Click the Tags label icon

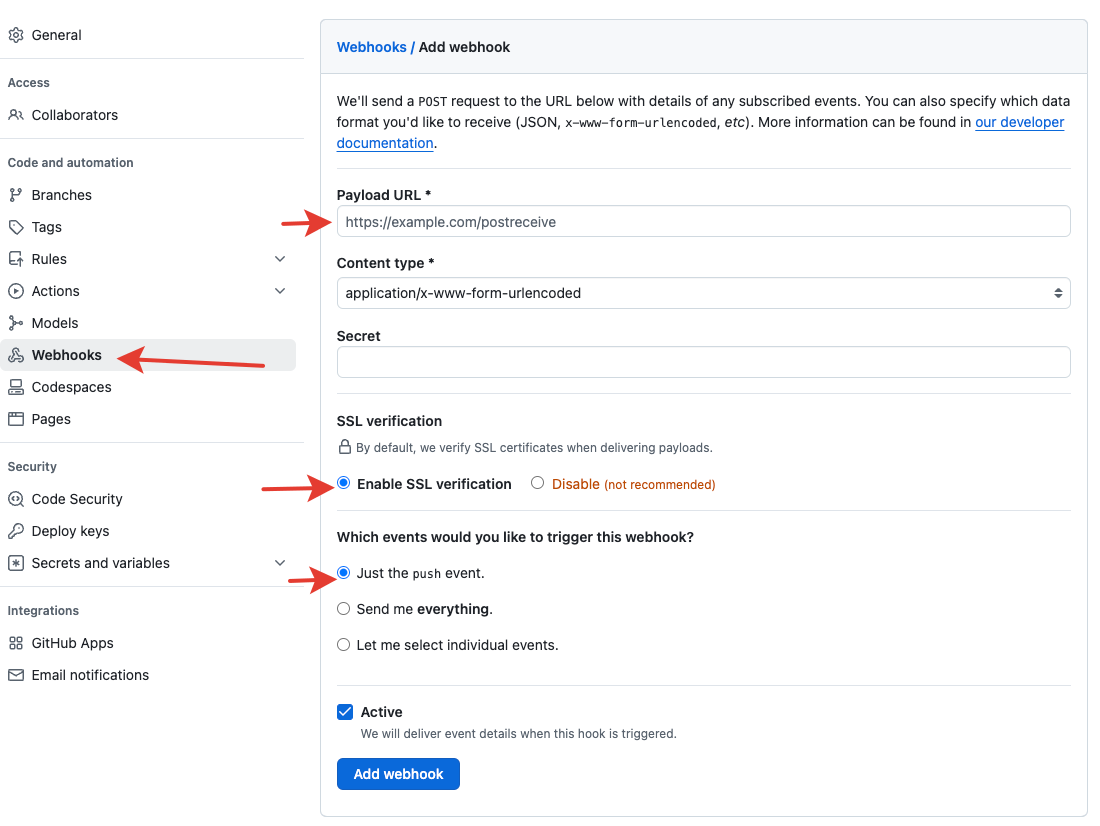point(16,226)
